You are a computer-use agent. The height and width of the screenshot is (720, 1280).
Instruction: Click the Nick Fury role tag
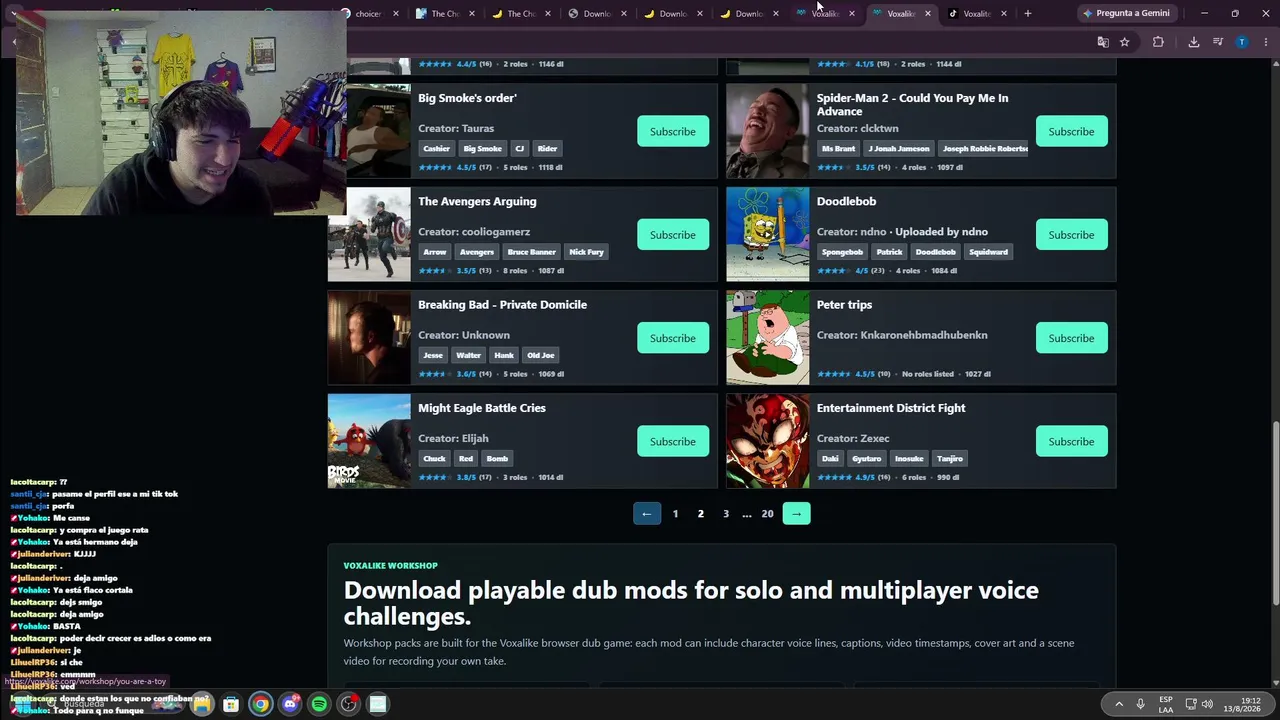[x=586, y=252]
